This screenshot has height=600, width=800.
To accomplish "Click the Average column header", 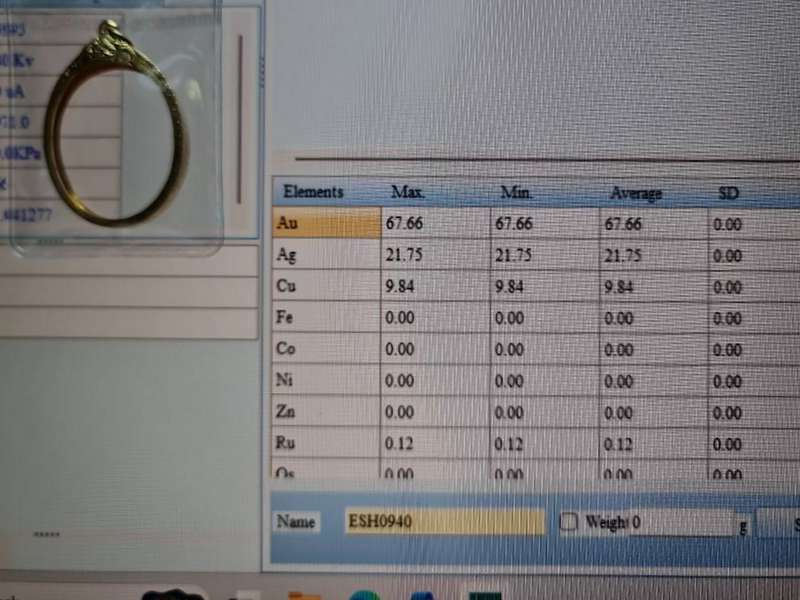I will point(636,193).
